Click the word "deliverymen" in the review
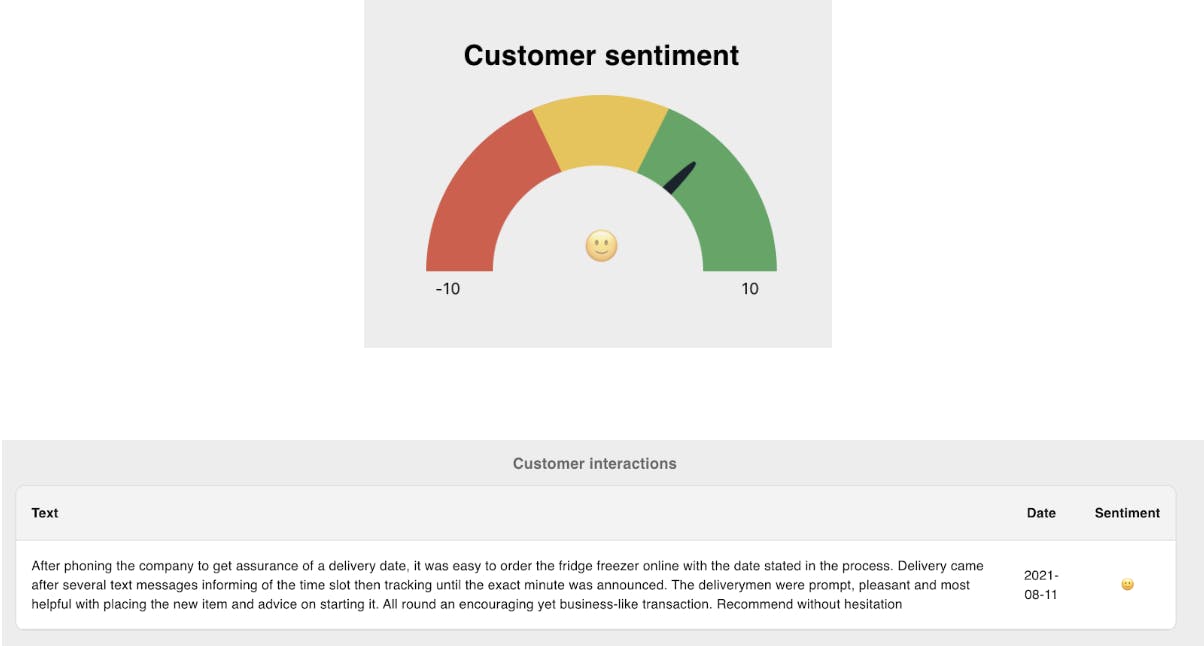The height and width of the screenshot is (646, 1204). click(x=707, y=585)
